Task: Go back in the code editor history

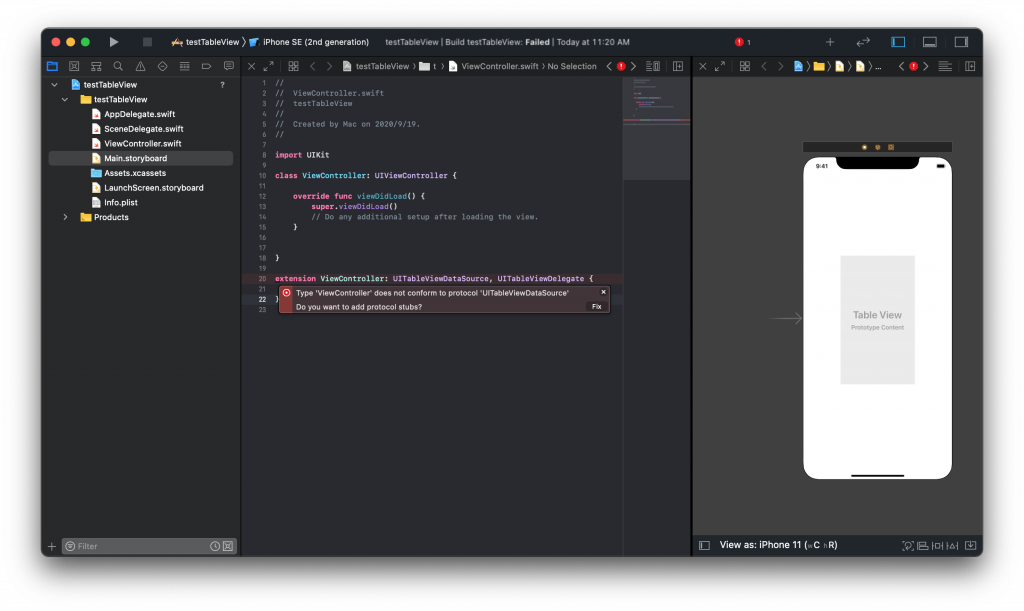Action: (313, 66)
